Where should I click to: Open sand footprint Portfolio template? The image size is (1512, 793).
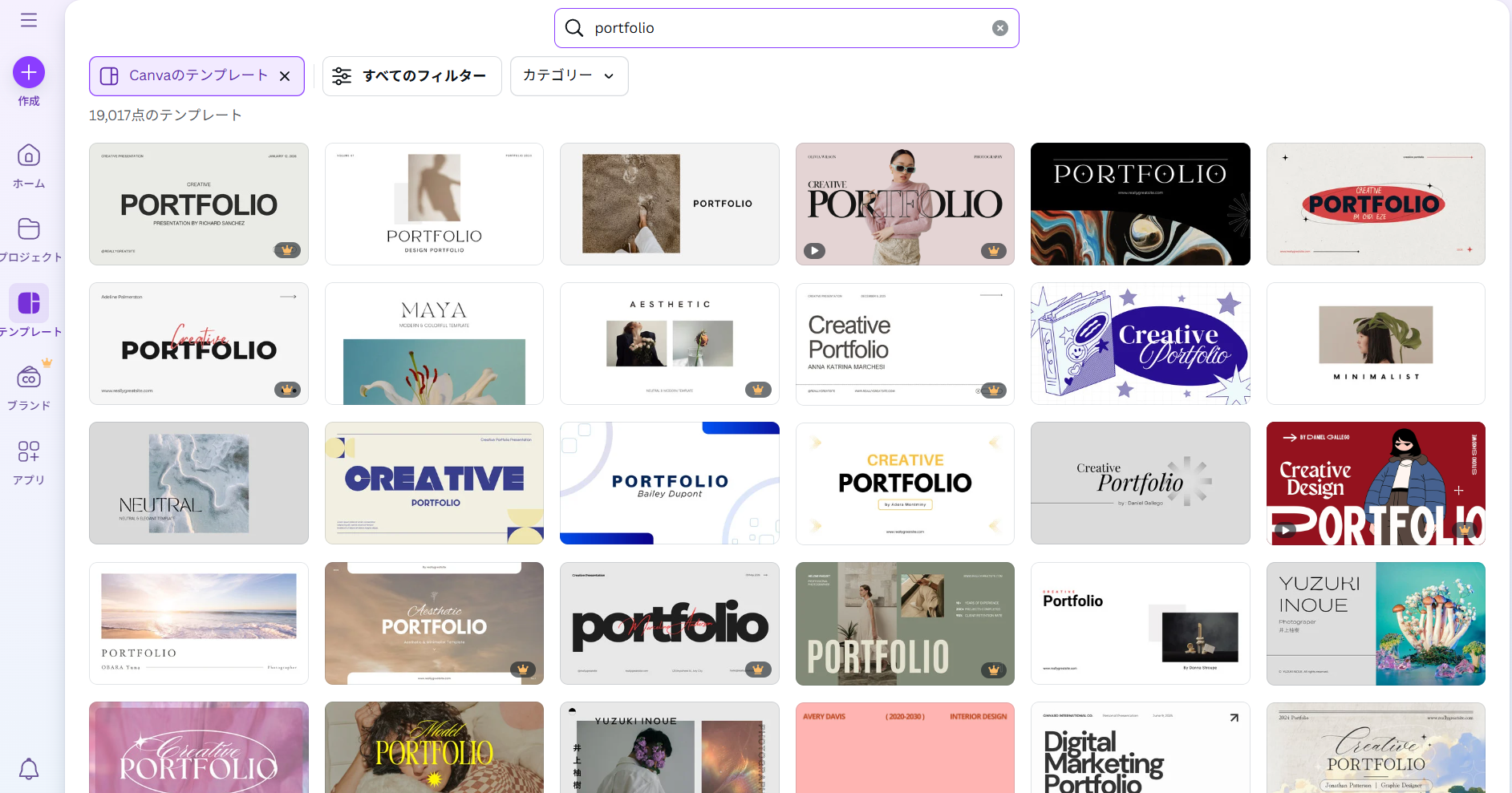[670, 204]
